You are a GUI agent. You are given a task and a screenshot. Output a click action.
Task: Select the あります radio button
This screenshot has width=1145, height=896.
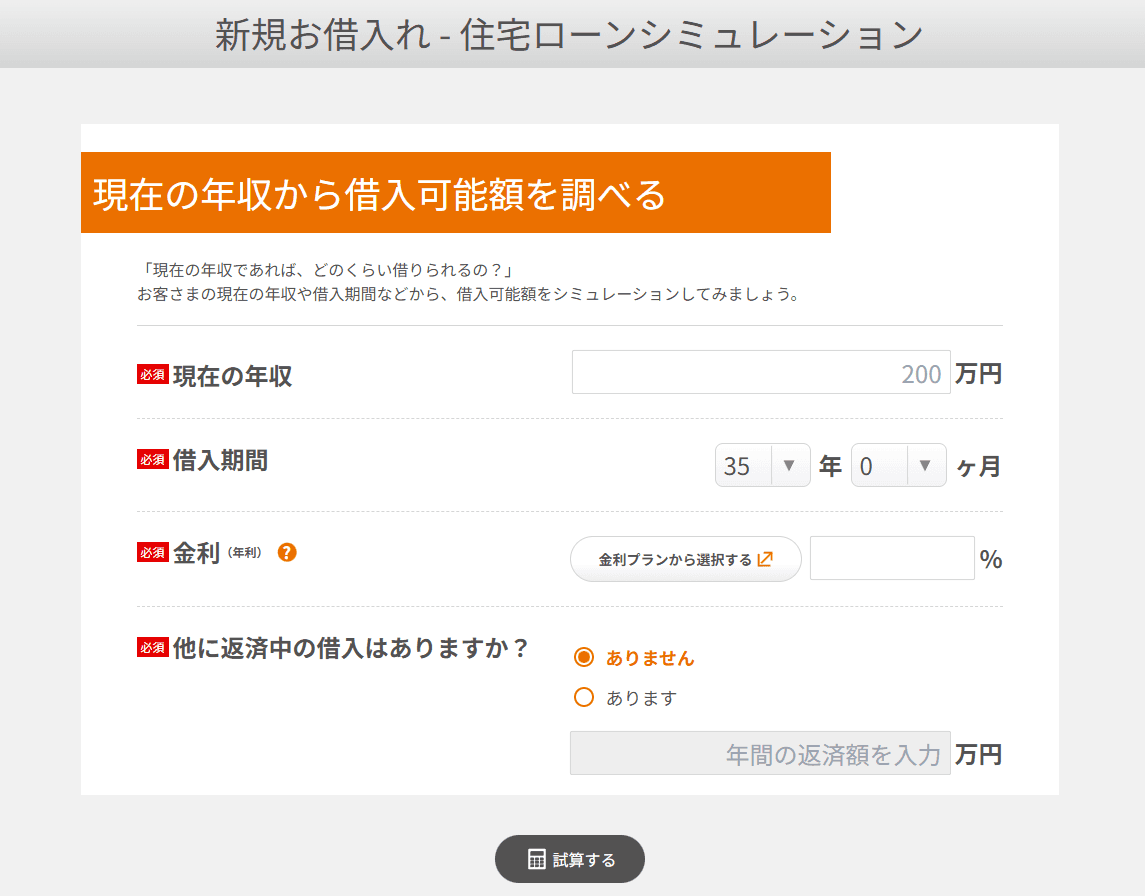point(583,697)
